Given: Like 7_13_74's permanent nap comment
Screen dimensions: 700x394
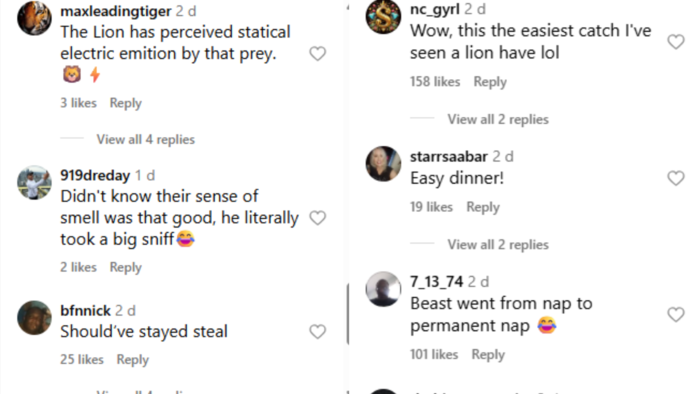Looking at the screenshot, I should 676,315.
